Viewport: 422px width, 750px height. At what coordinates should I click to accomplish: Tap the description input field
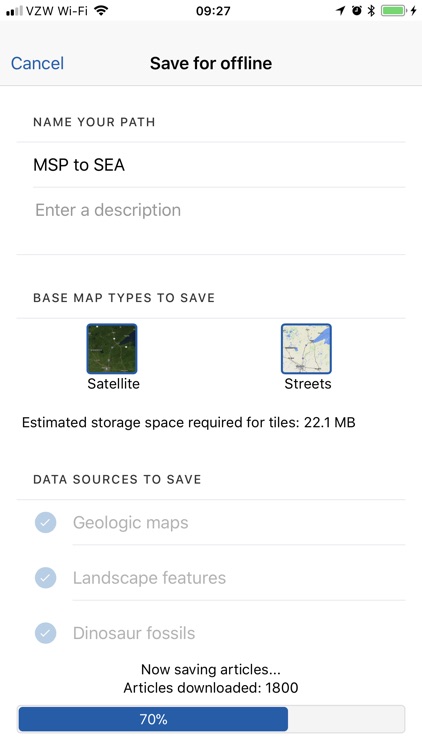point(211,221)
